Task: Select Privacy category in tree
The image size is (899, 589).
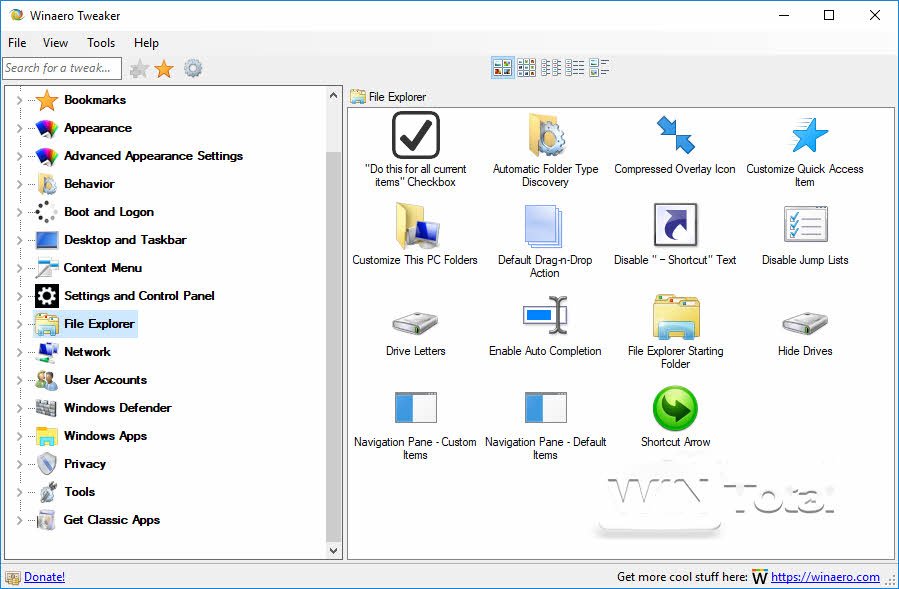Action: tap(85, 464)
